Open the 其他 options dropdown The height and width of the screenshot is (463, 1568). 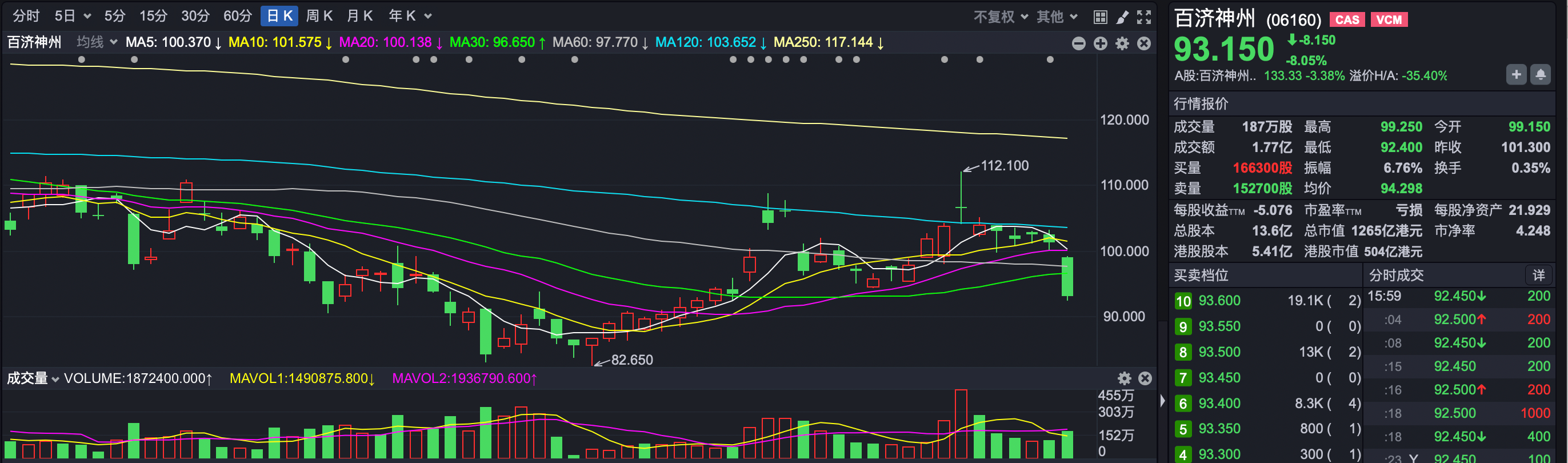click(x=1057, y=17)
